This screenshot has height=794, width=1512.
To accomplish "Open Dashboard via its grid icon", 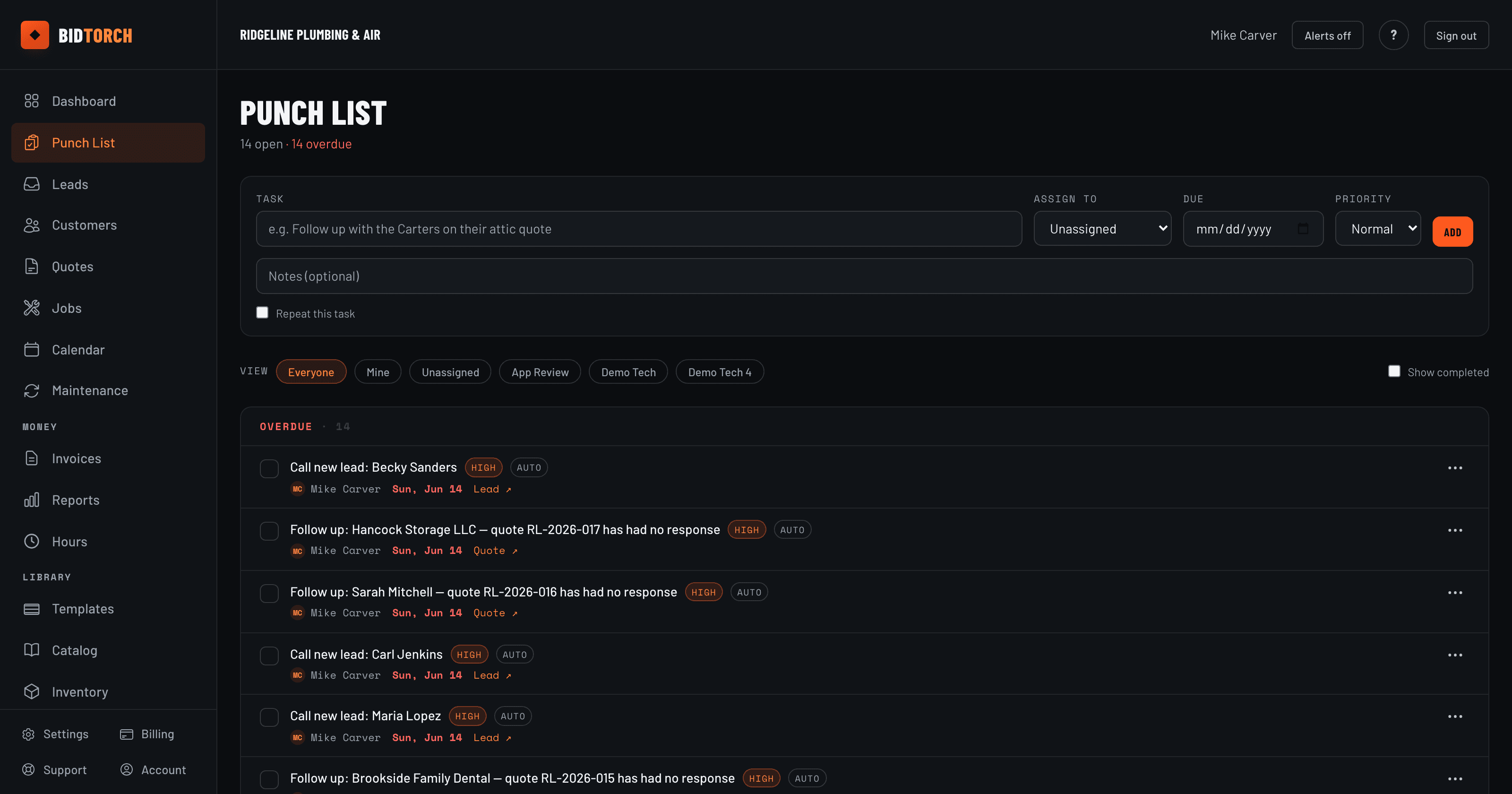I will (32, 101).
